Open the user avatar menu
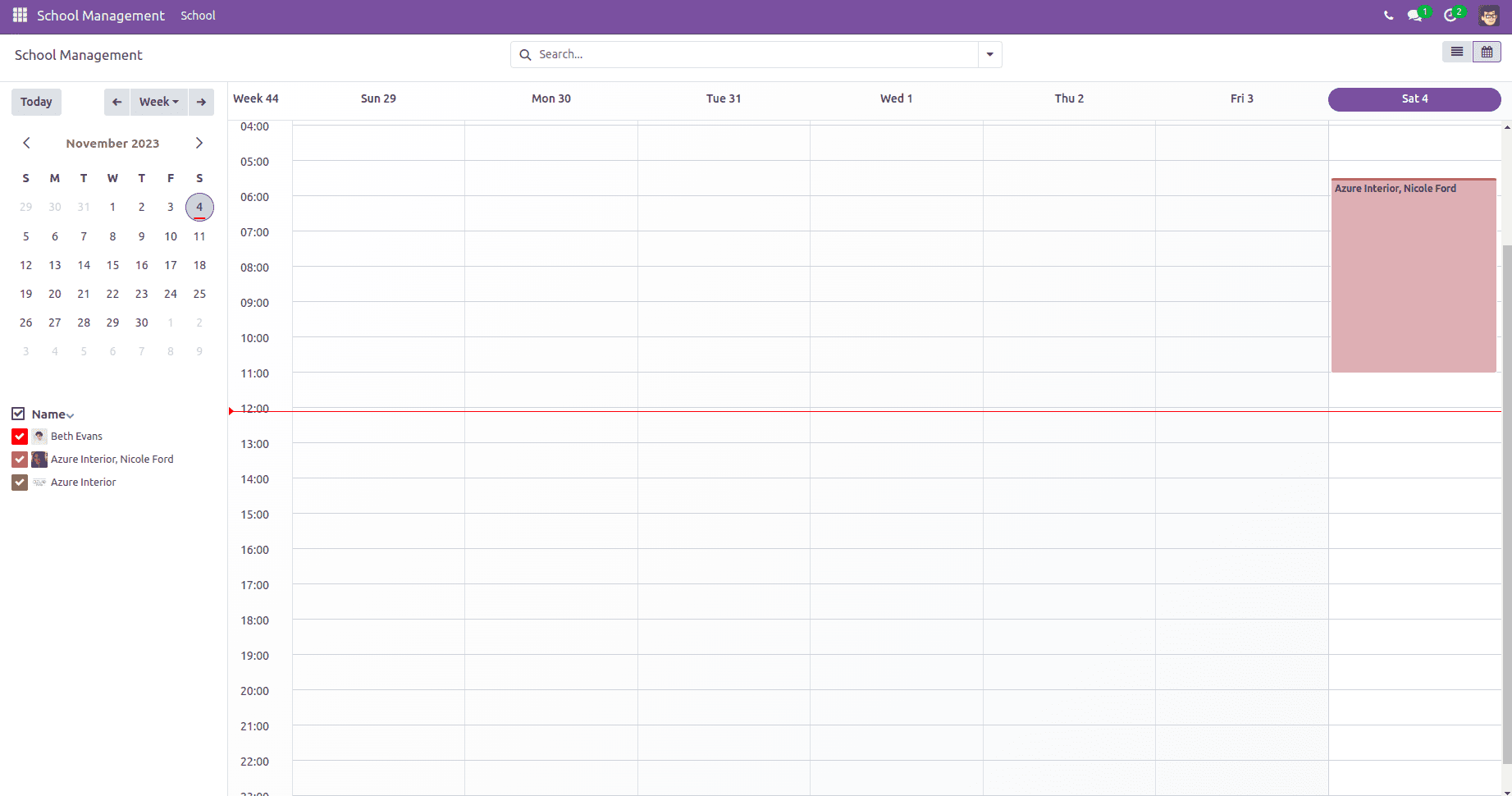This screenshot has width=1512, height=796. pos(1489,16)
